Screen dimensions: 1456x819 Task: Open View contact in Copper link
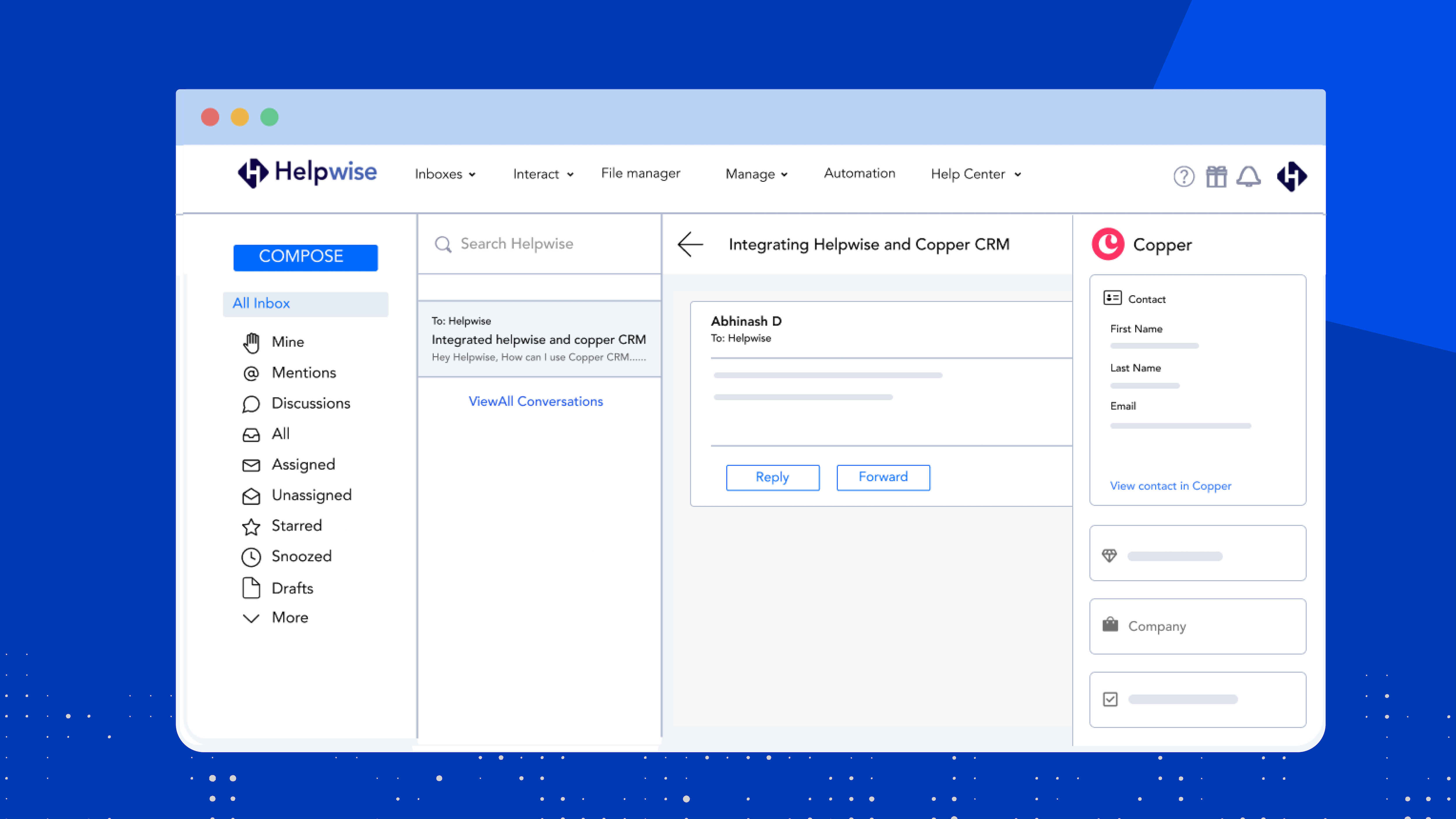(1171, 486)
